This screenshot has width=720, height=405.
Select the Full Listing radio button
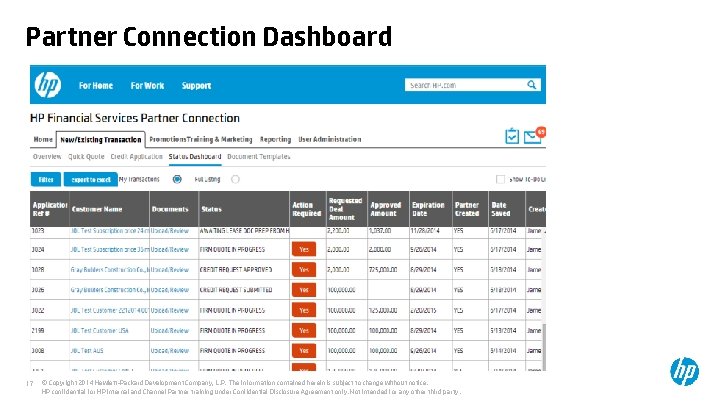(x=235, y=179)
